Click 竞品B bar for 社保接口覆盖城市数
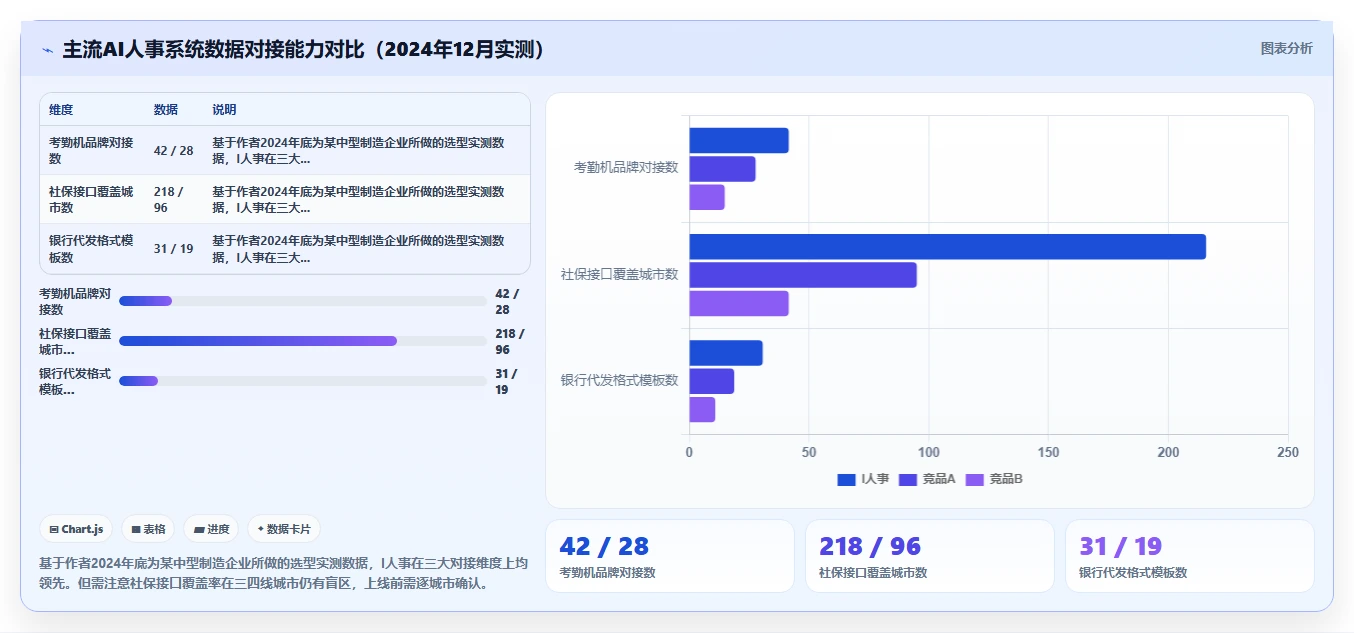 pos(739,303)
